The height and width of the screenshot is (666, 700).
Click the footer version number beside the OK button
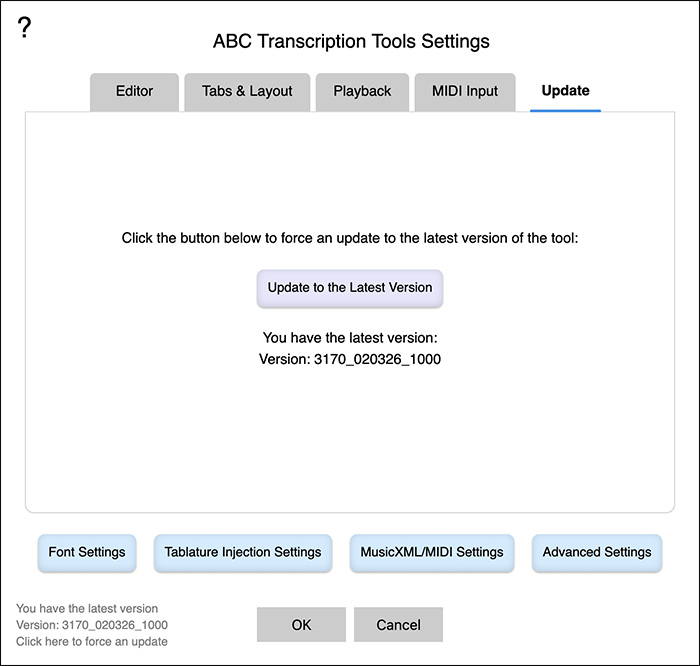point(92,625)
